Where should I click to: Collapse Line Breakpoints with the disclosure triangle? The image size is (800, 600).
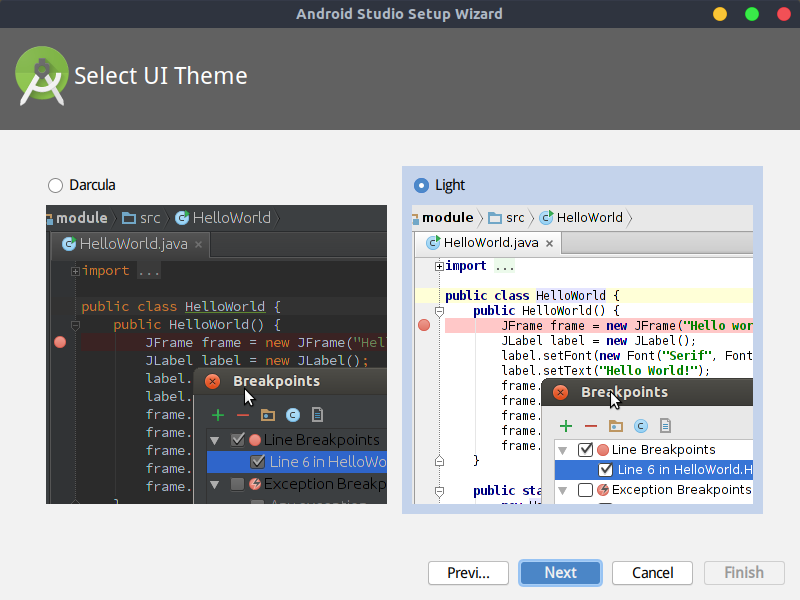pyautogui.click(x=563, y=449)
